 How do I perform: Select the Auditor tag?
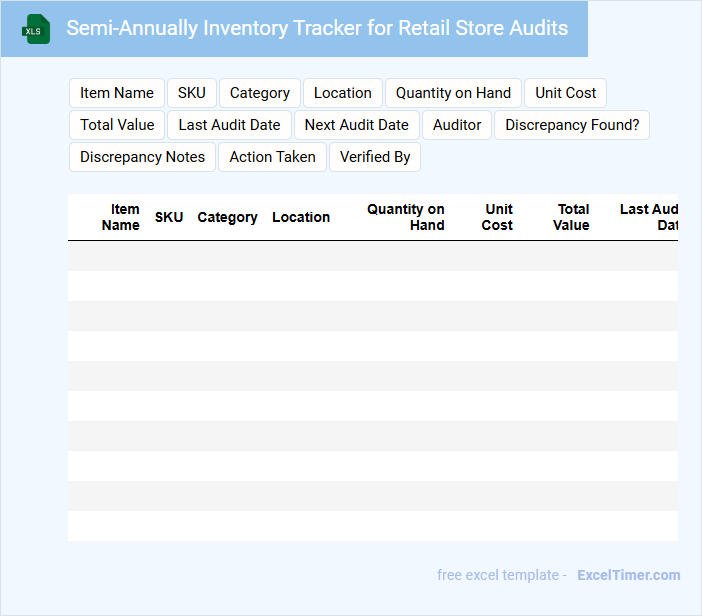pyautogui.click(x=457, y=125)
